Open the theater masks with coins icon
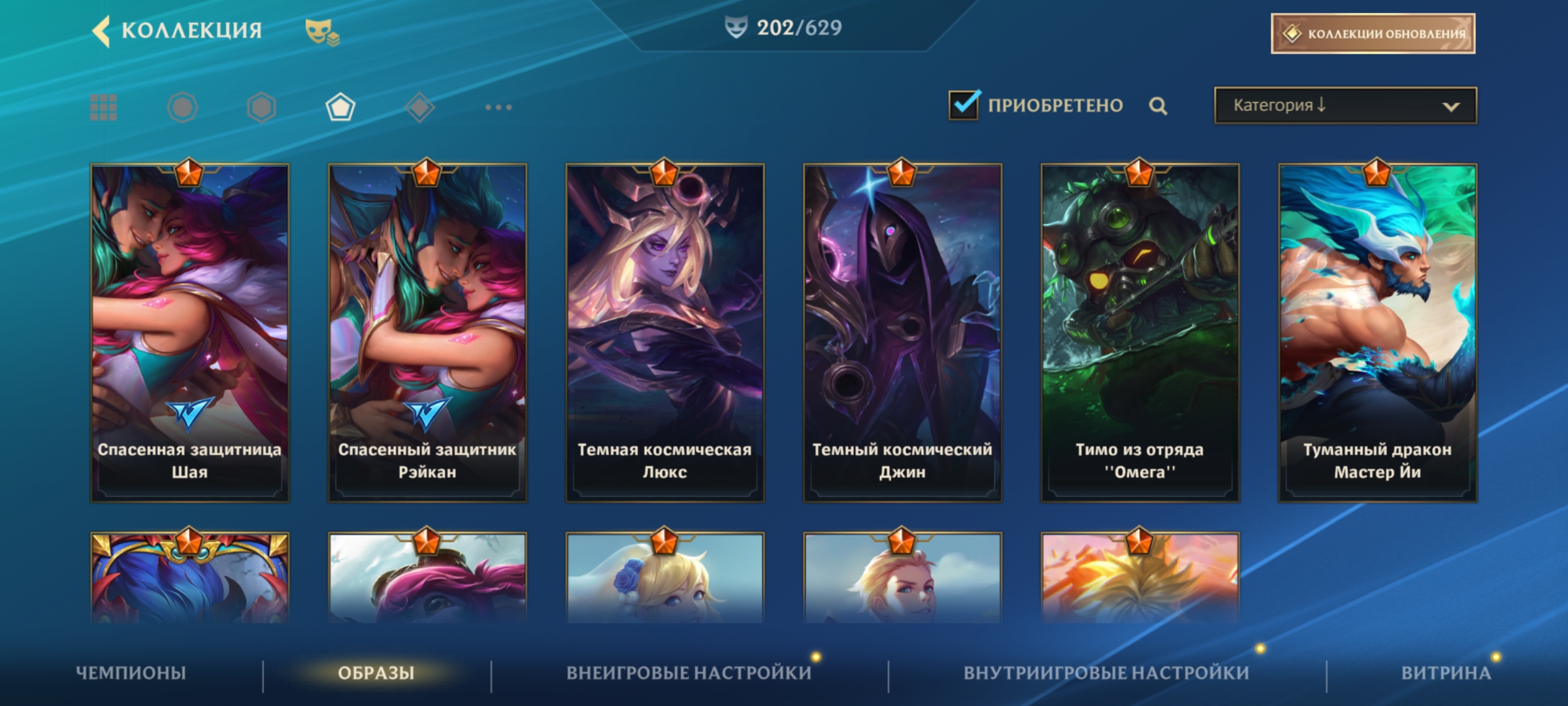 (x=322, y=31)
